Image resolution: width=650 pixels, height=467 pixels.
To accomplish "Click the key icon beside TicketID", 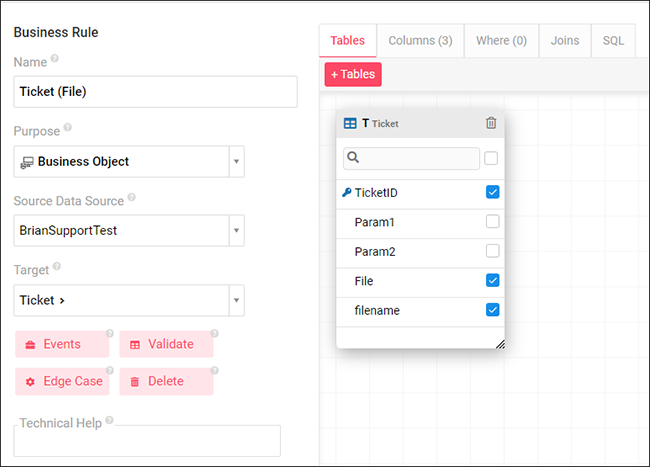I will [346, 192].
